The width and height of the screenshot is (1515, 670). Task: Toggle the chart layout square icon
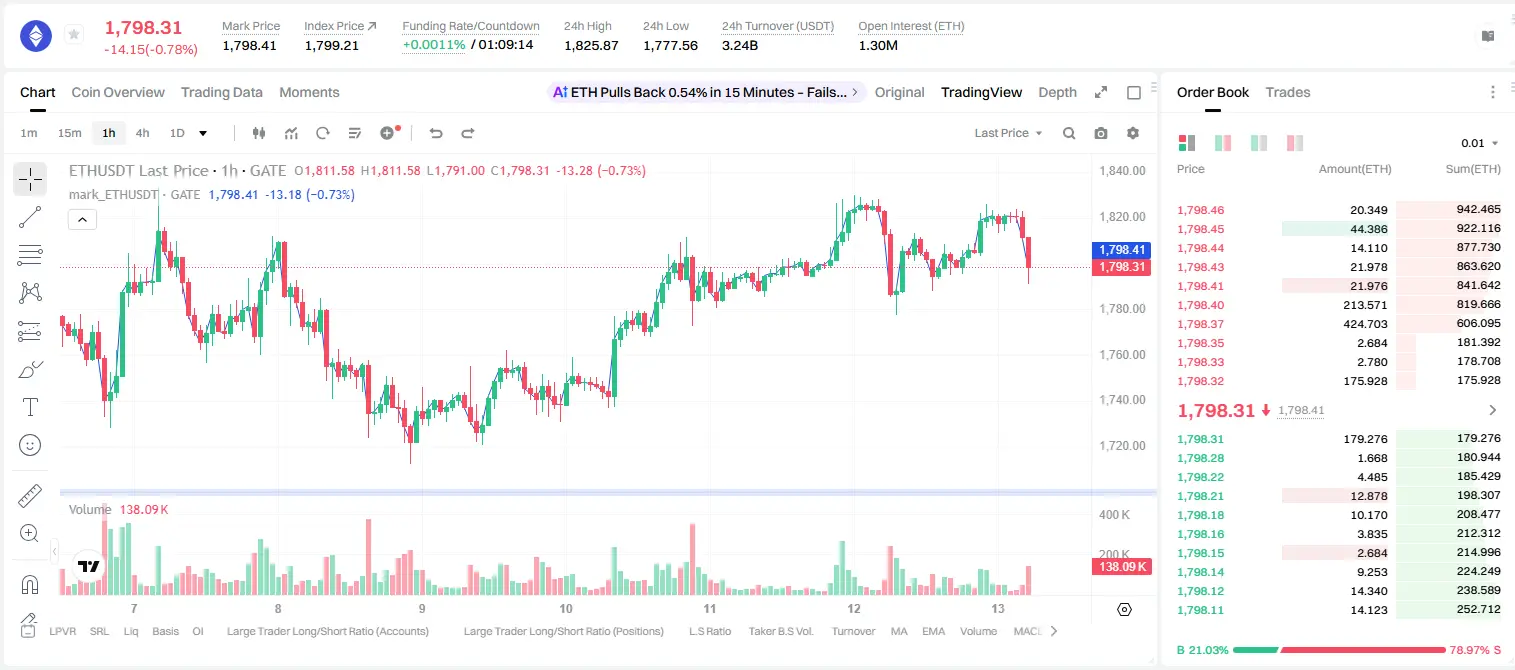[x=1134, y=92]
